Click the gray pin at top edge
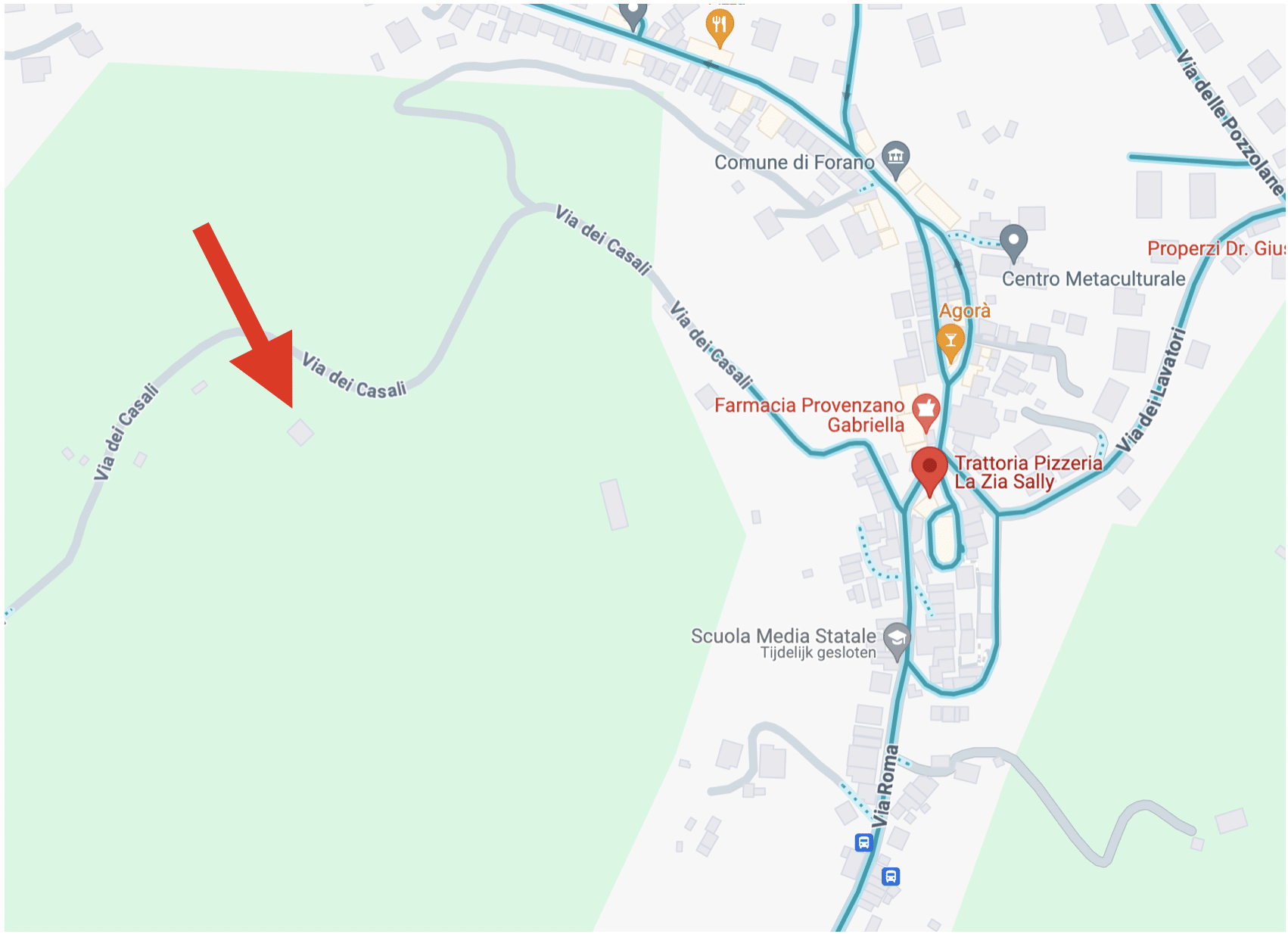This screenshot has width=1288, height=934. (633, 14)
